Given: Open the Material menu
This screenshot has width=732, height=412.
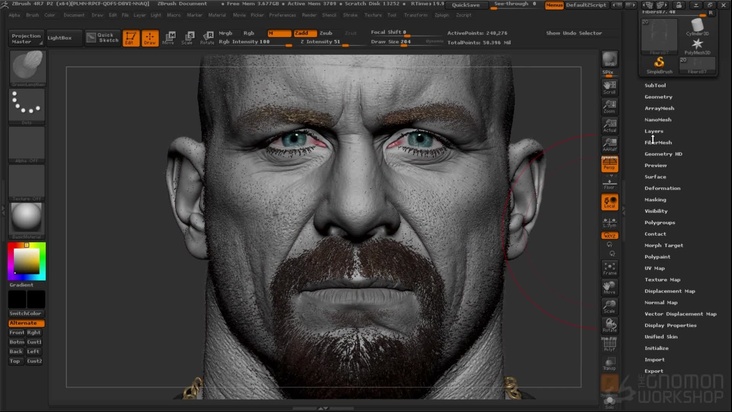Looking at the screenshot, I should pyautogui.click(x=217, y=15).
